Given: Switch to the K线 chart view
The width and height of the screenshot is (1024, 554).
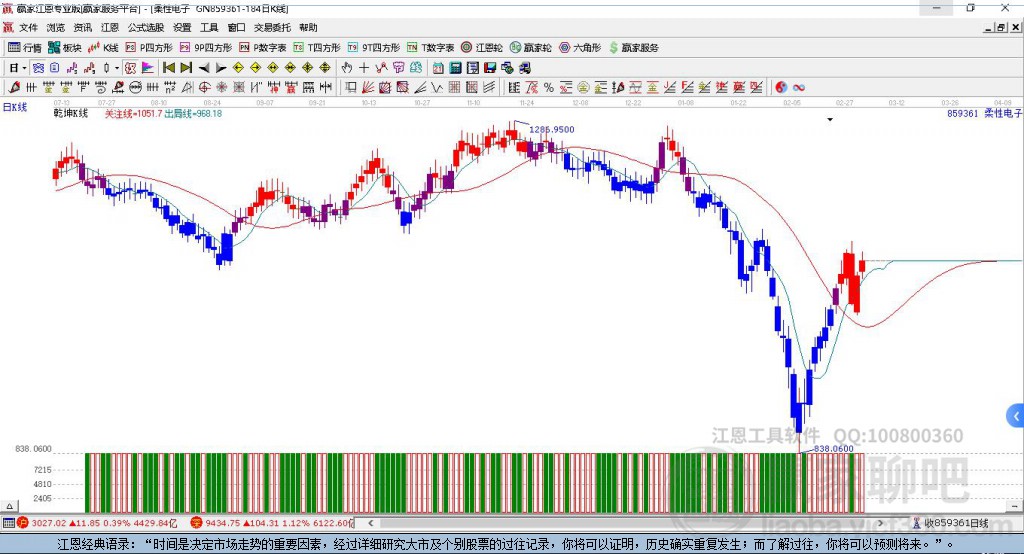Looking at the screenshot, I should (103, 48).
